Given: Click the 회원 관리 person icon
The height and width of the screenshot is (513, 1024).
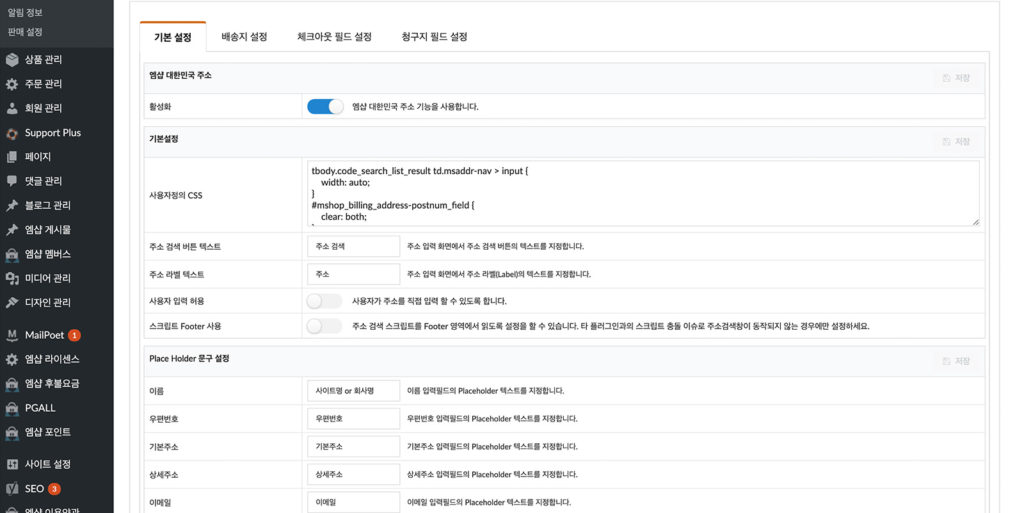Looking at the screenshot, I should (x=12, y=108).
